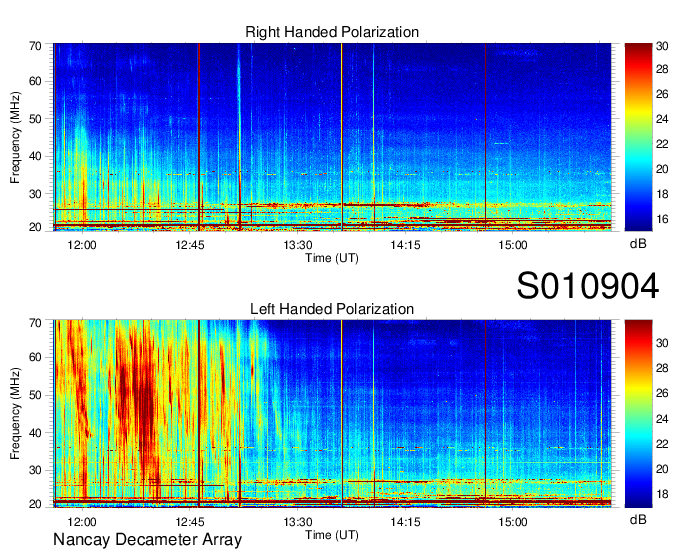Select the S010904 label
The height and width of the screenshot is (552, 680).
point(588,286)
